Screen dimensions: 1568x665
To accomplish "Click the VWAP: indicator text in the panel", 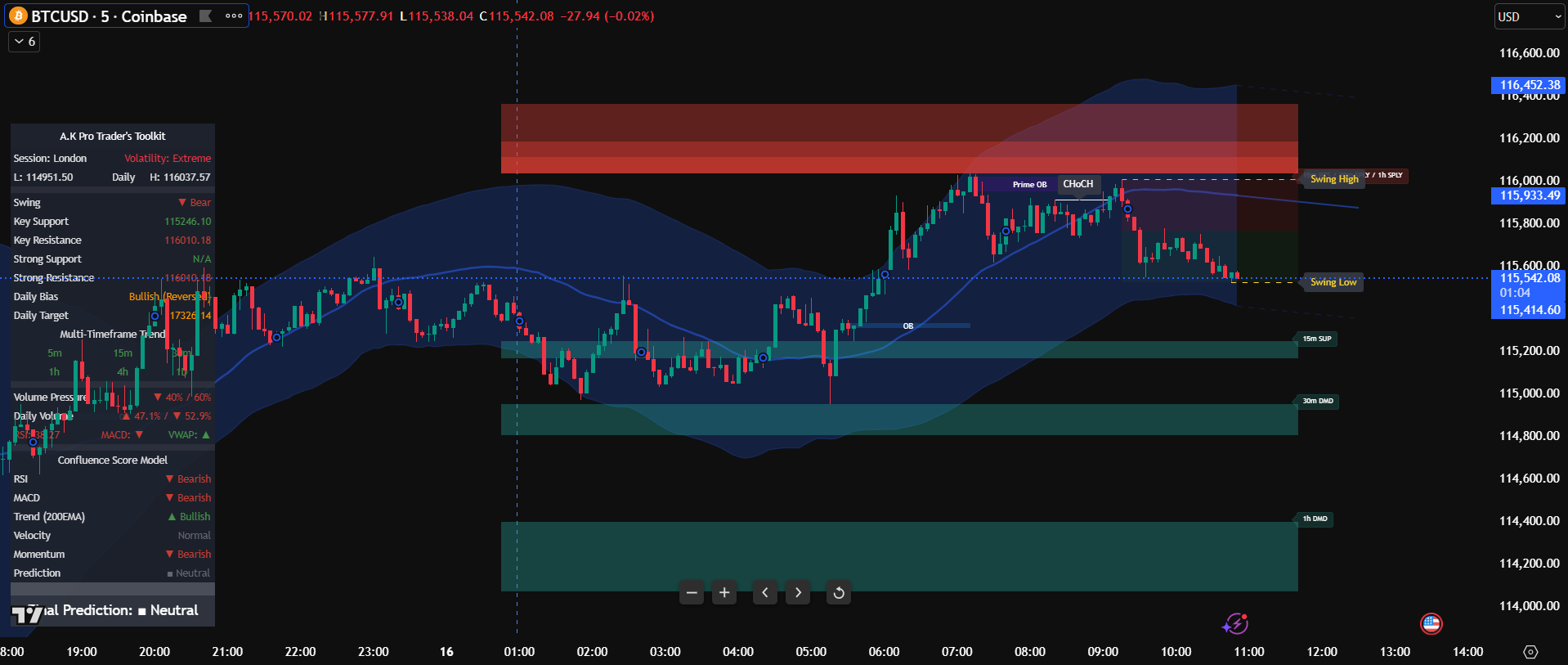I will click(x=189, y=435).
